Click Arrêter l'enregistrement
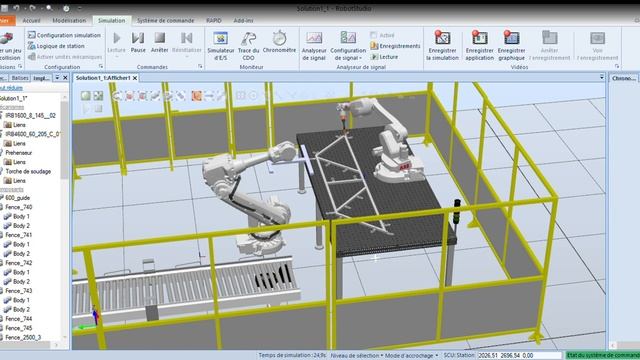 pyautogui.click(x=549, y=46)
